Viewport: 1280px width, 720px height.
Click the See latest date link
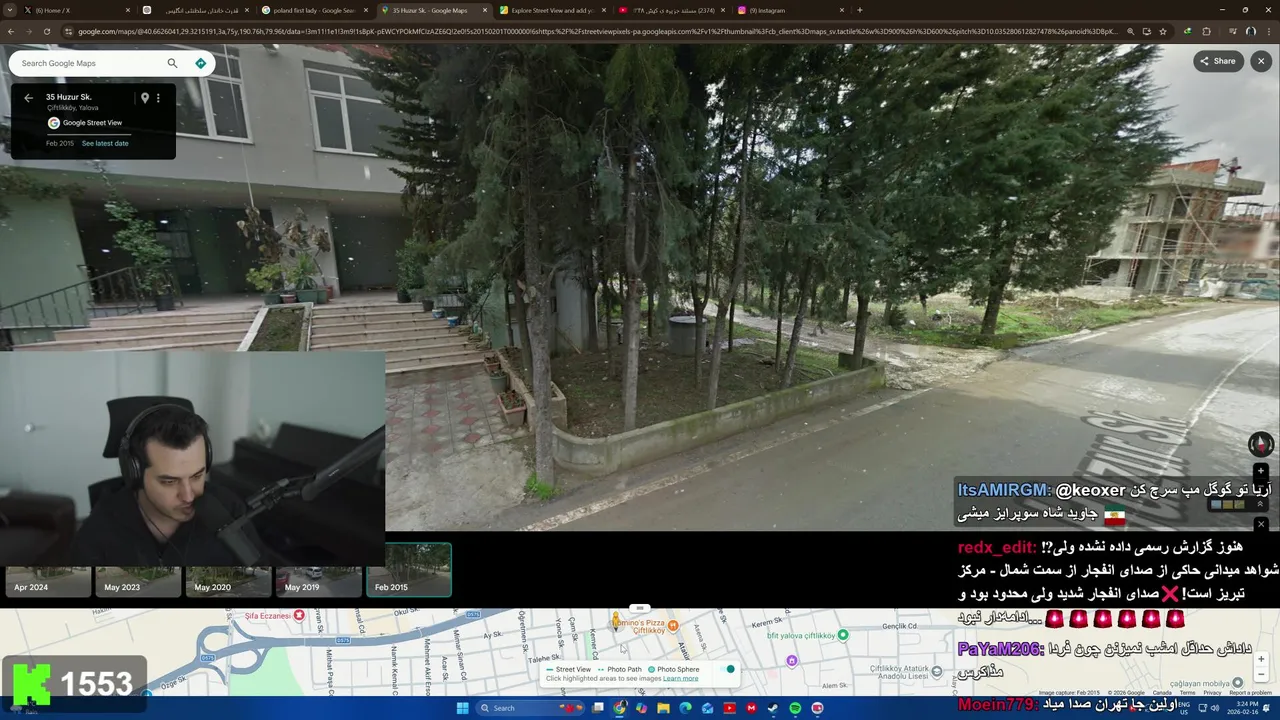105,143
